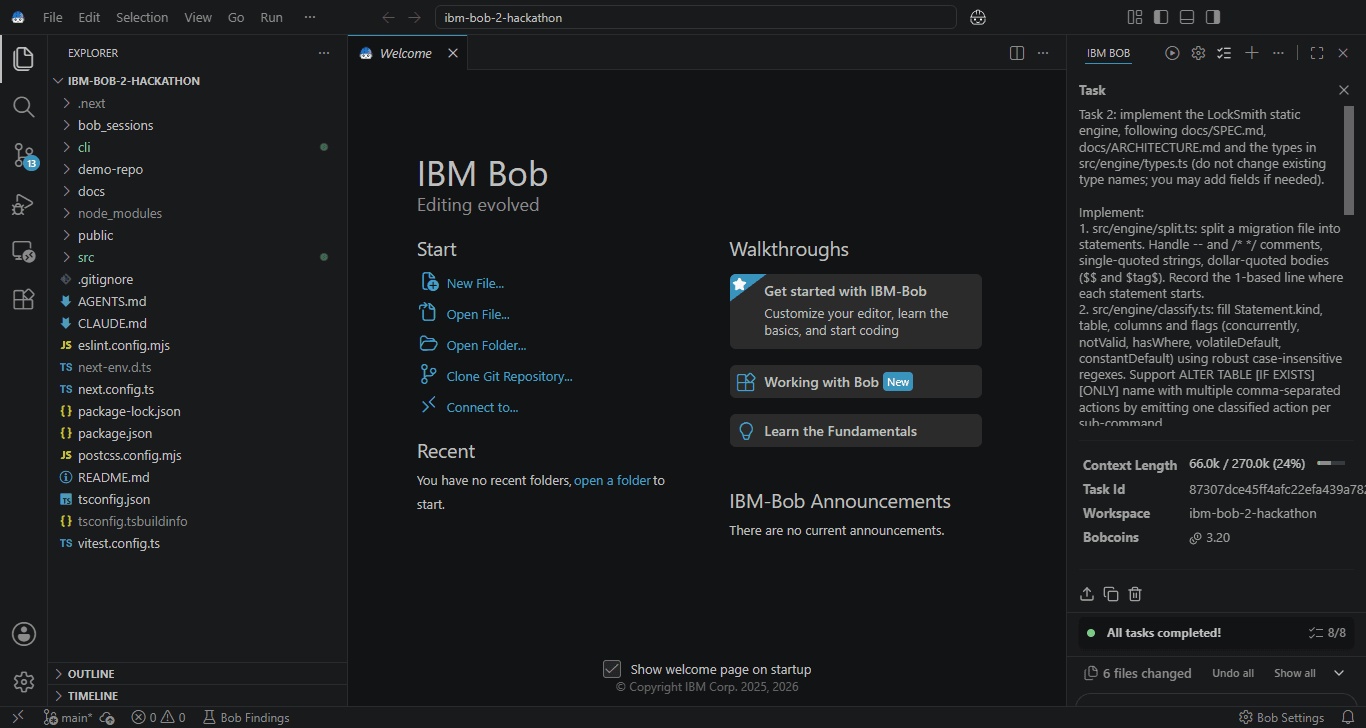Open the Manage gear in activity bar
The width and height of the screenshot is (1366, 728).
pyautogui.click(x=24, y=682)
